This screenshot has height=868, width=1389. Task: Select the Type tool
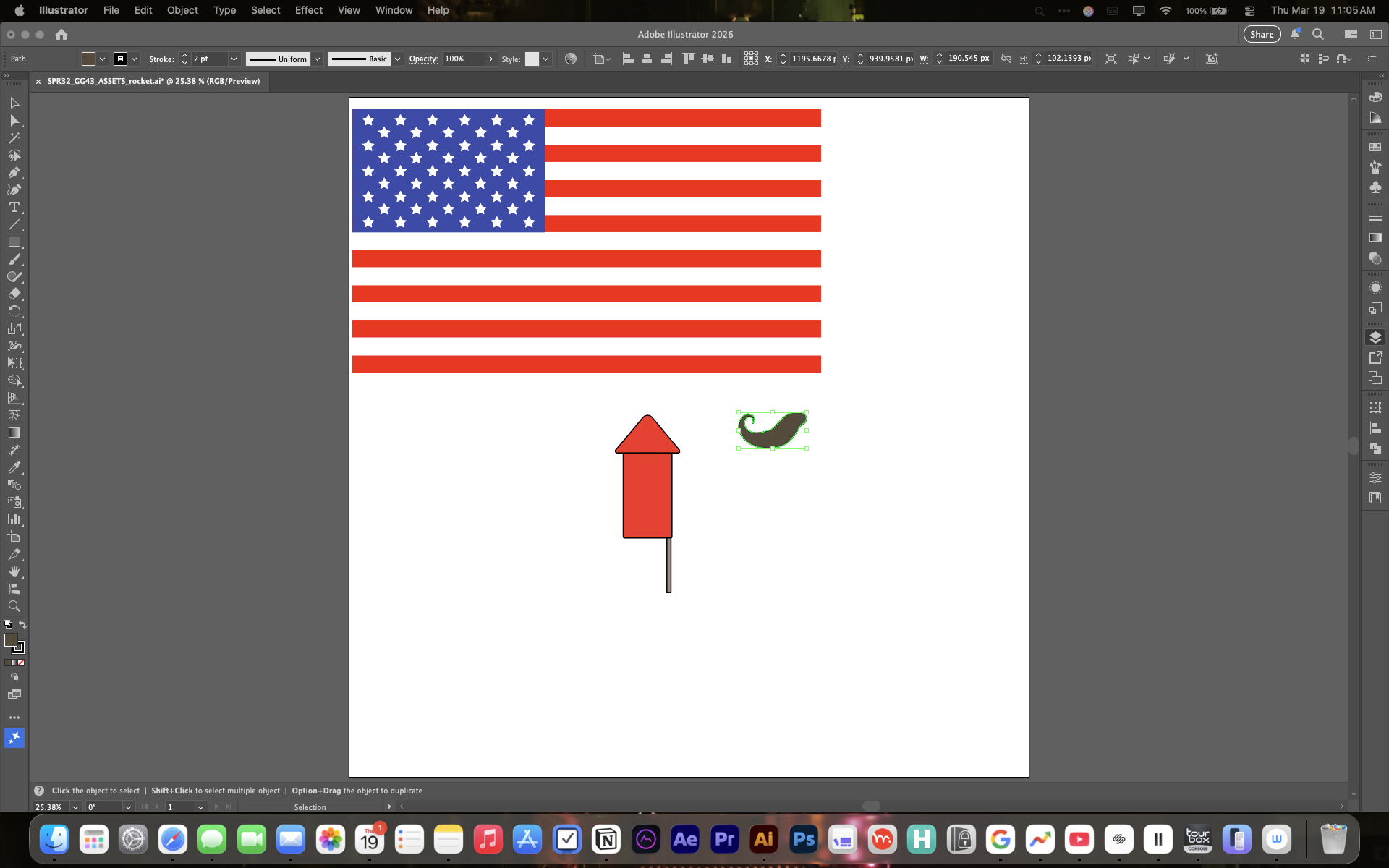(x=14, y=207)
